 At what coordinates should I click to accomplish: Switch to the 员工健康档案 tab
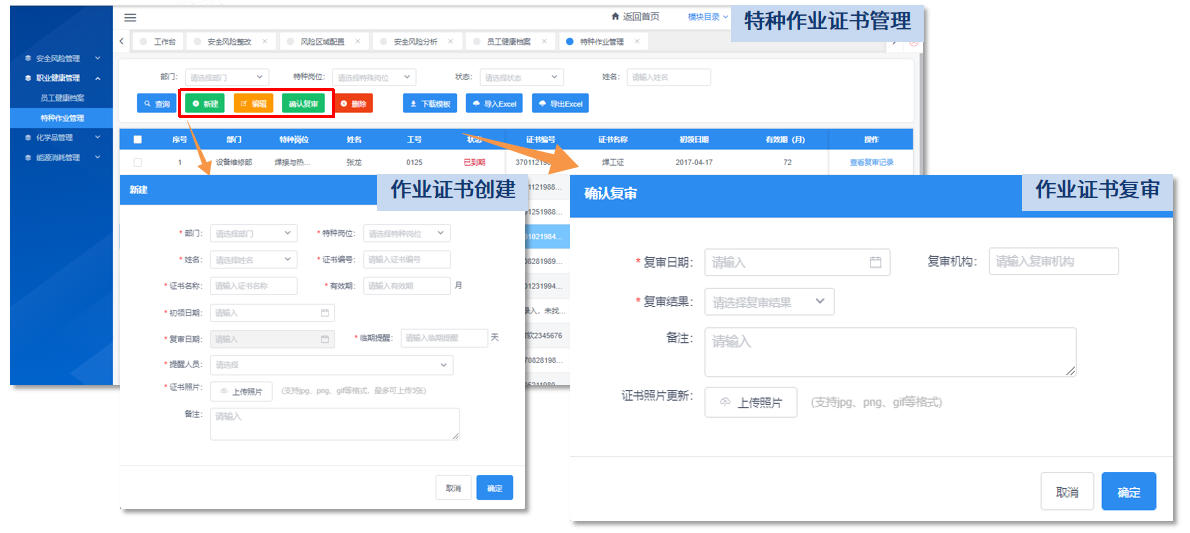click(x=510, y=42)
